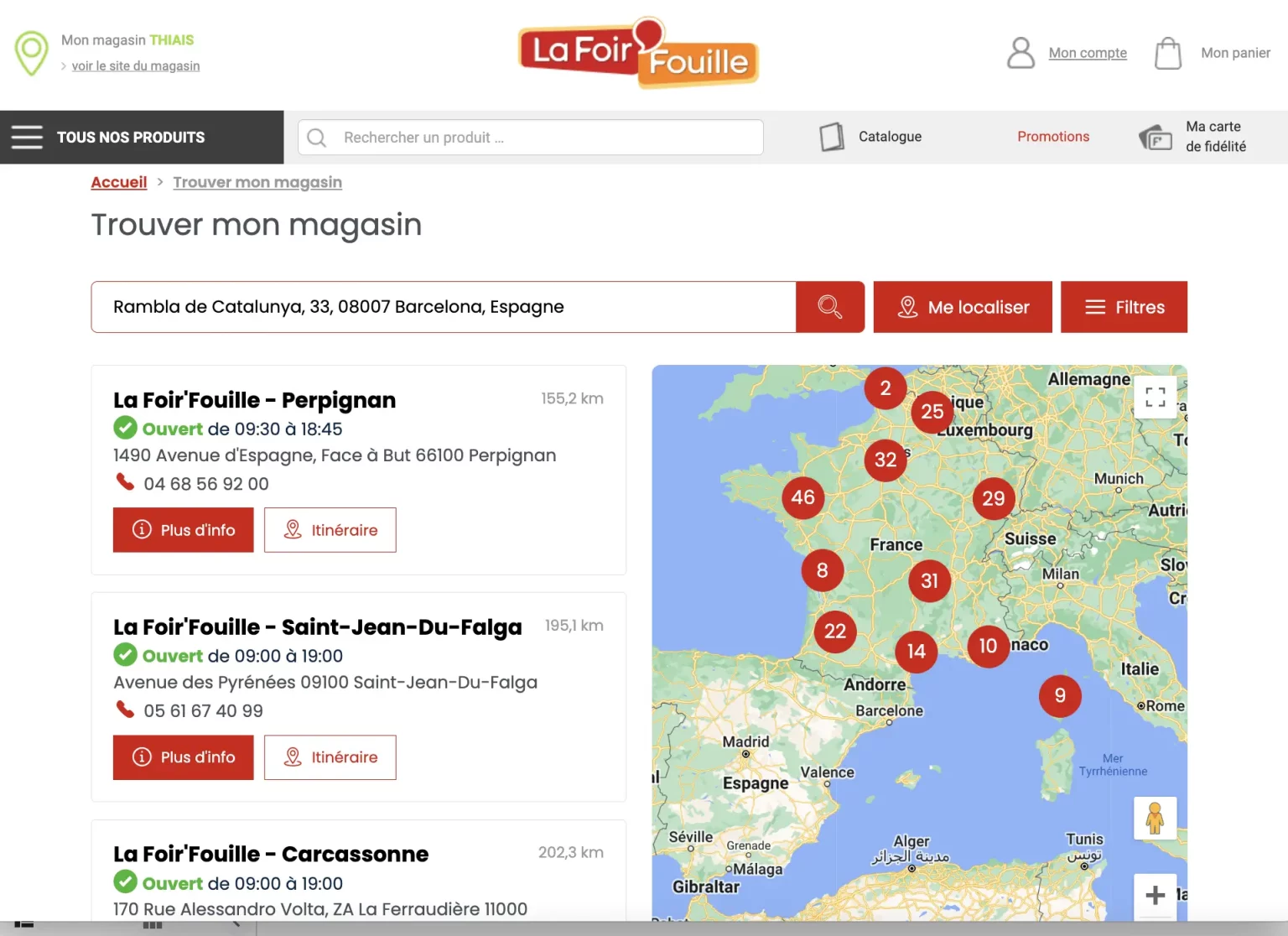Open the 'voir le site du magasin' link
1288x936 pixels.
point(136,66)
